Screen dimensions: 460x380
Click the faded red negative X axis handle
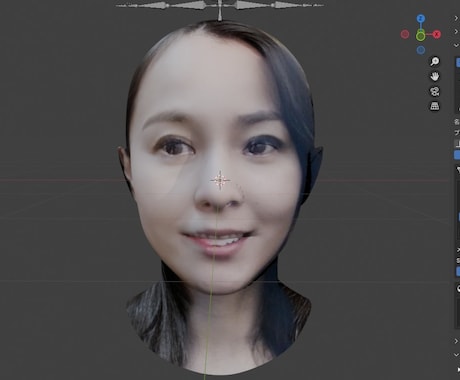pyautogui.click(x=405, y=34)
